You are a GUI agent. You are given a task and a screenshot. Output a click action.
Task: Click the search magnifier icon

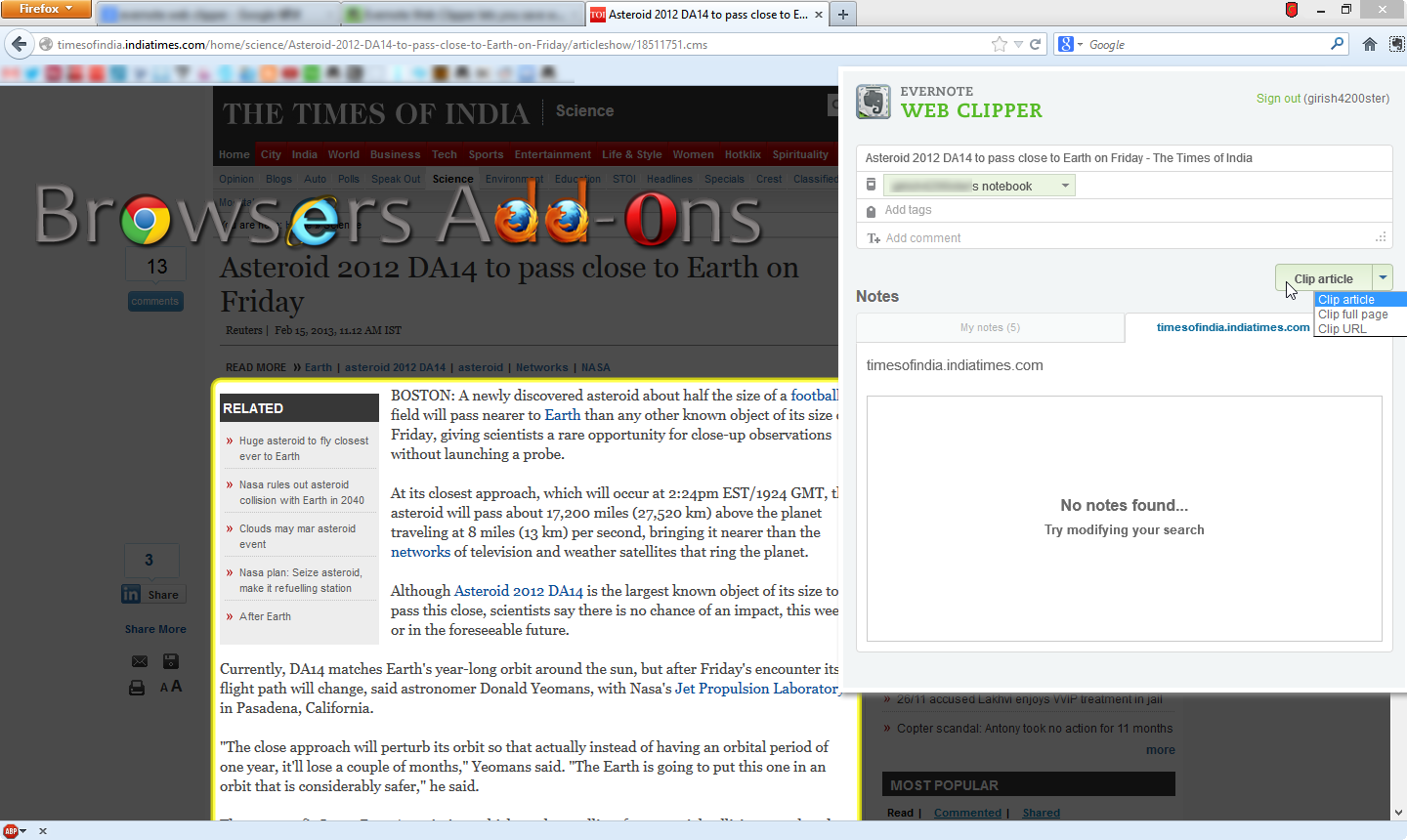(x=1338, y=44)
